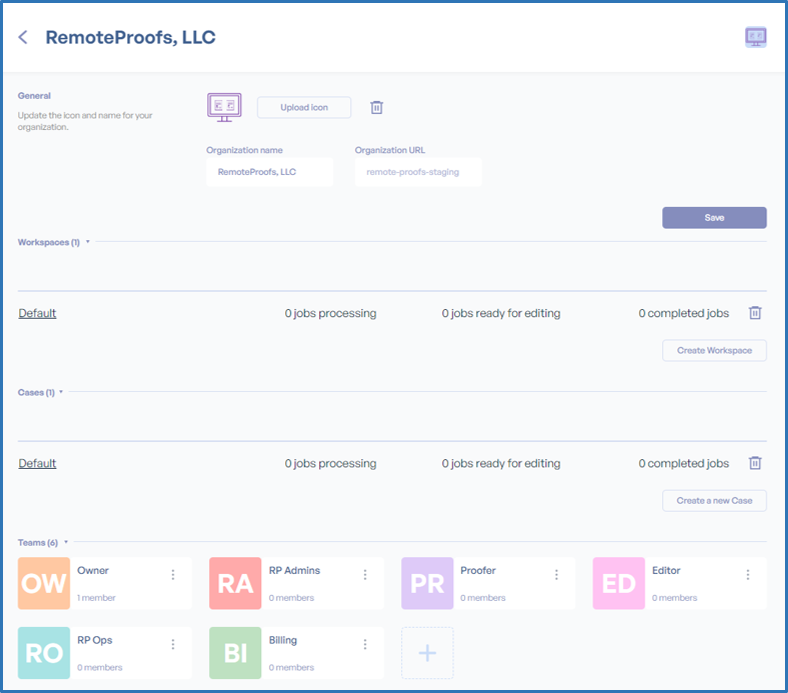
Task: Add a new team with plus tile
Action: tap(427, 653)
